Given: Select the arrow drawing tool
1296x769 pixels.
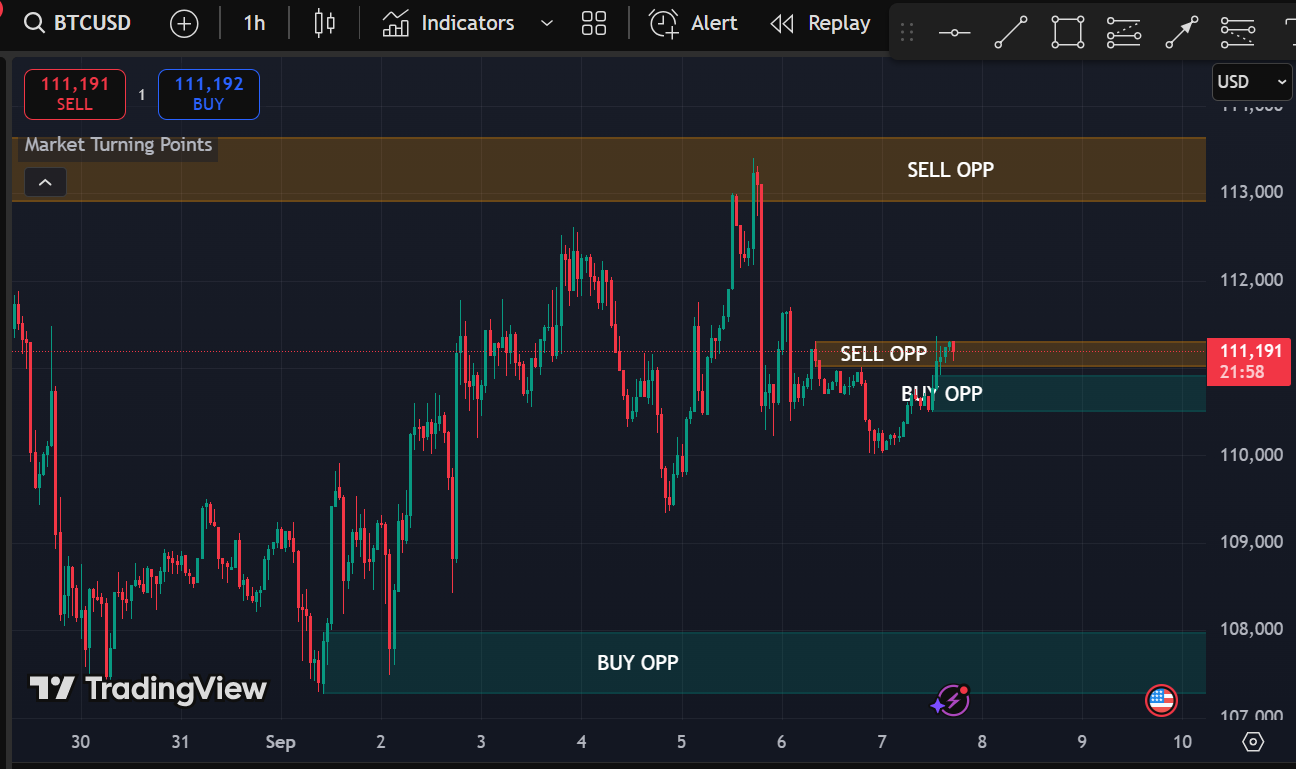Looking at the screenshot, I should click(x=1181, y=33).
